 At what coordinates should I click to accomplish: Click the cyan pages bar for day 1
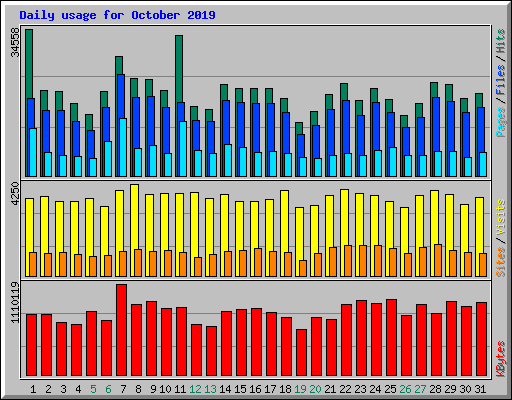tap(33, 152)
